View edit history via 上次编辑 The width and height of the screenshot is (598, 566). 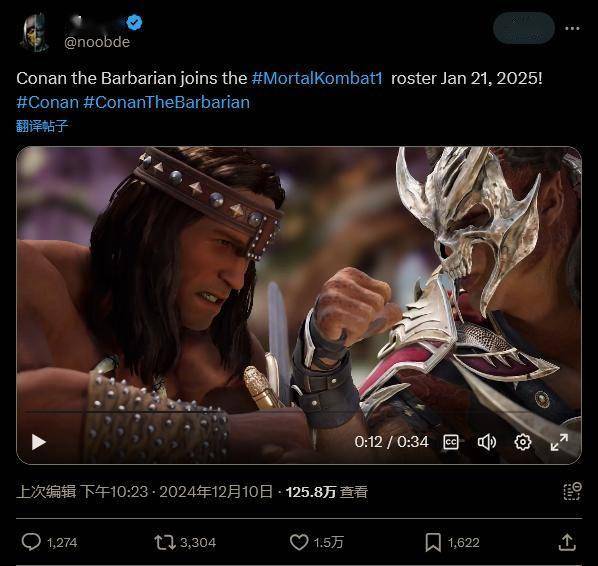pyautogui.click(x=46, y=492)
